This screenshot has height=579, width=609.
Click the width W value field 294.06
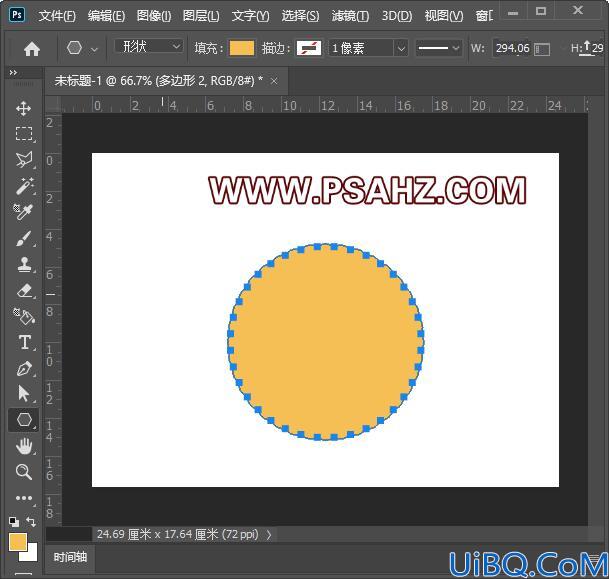[512, 49]
